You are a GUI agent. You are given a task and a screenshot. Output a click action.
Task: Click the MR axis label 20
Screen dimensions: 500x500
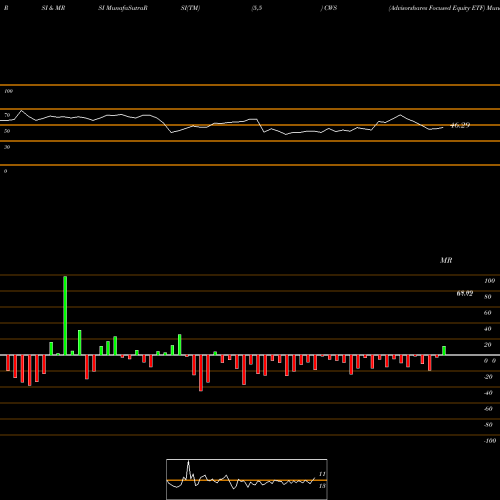tap(488, 345)
